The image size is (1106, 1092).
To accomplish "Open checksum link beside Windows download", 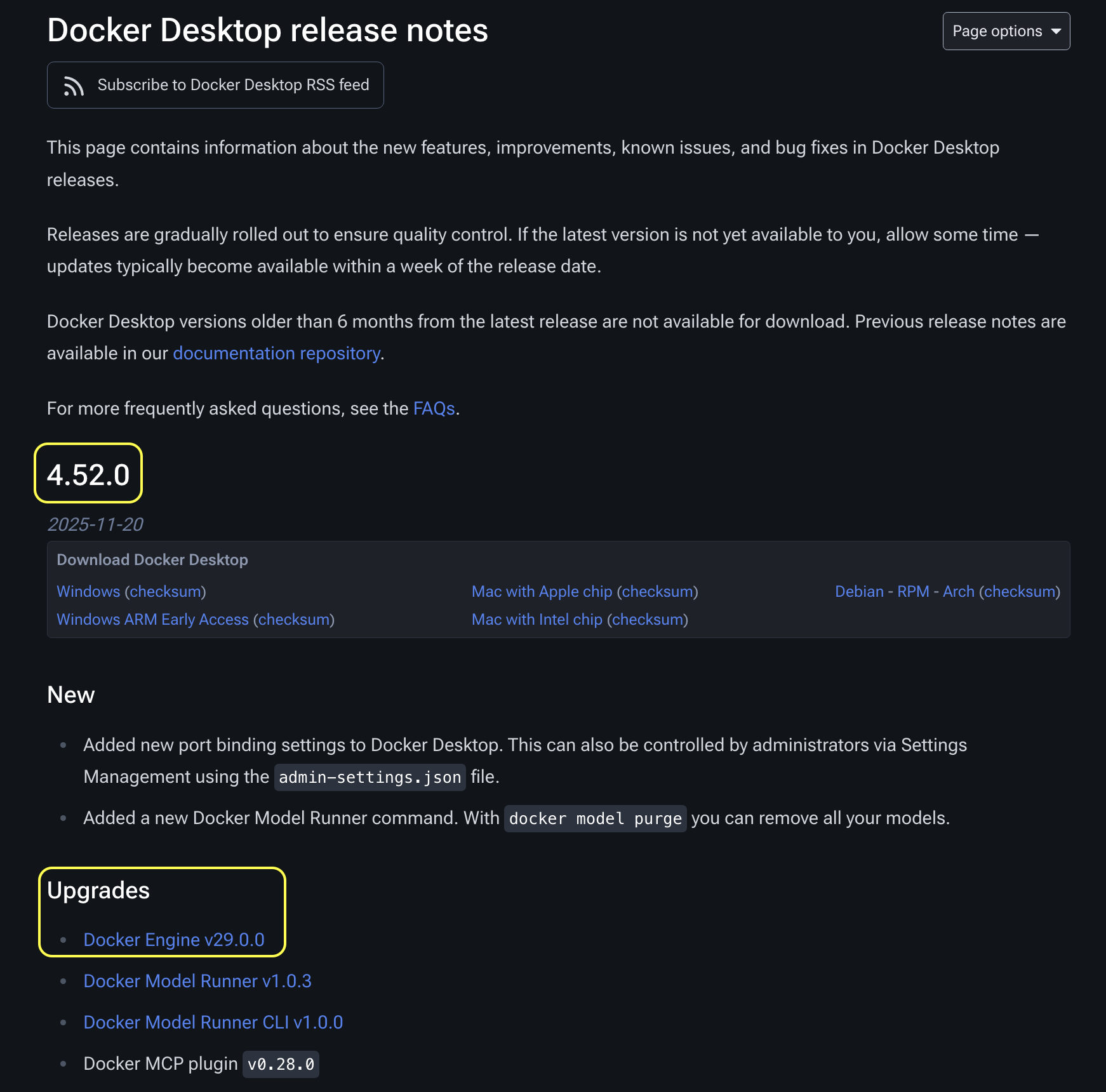I will coord(165,592).
